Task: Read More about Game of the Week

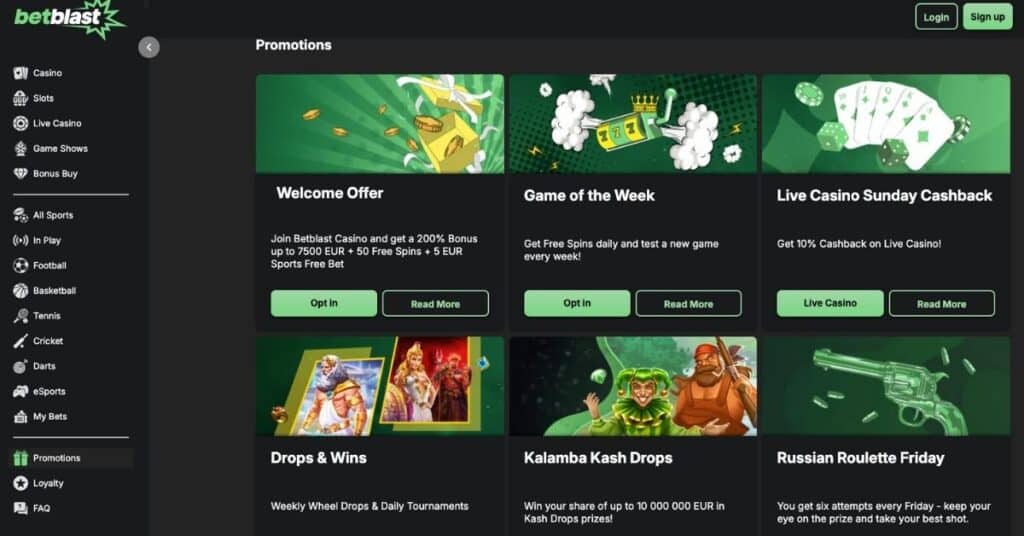Action: [688, 304]
